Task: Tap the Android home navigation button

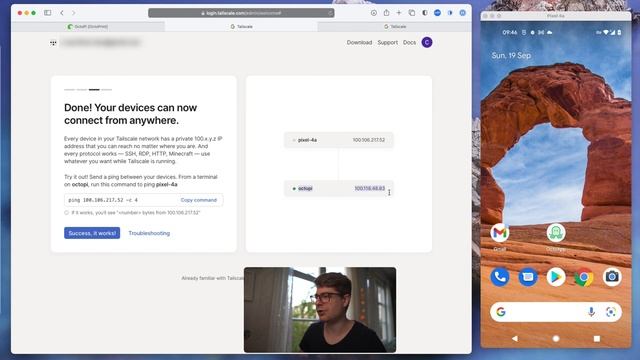Action: pos(556,338)
